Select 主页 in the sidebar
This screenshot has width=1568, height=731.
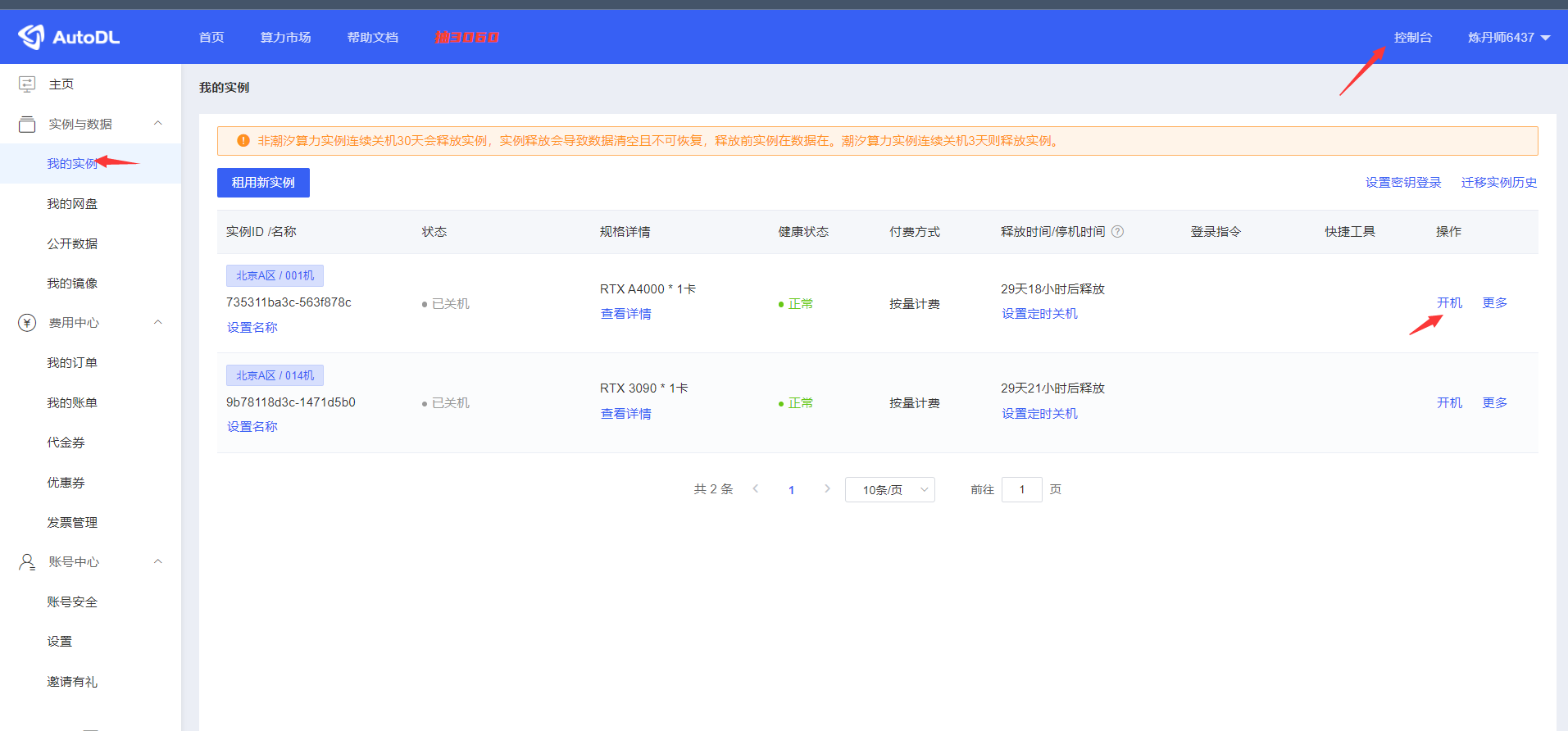(61, 84)
